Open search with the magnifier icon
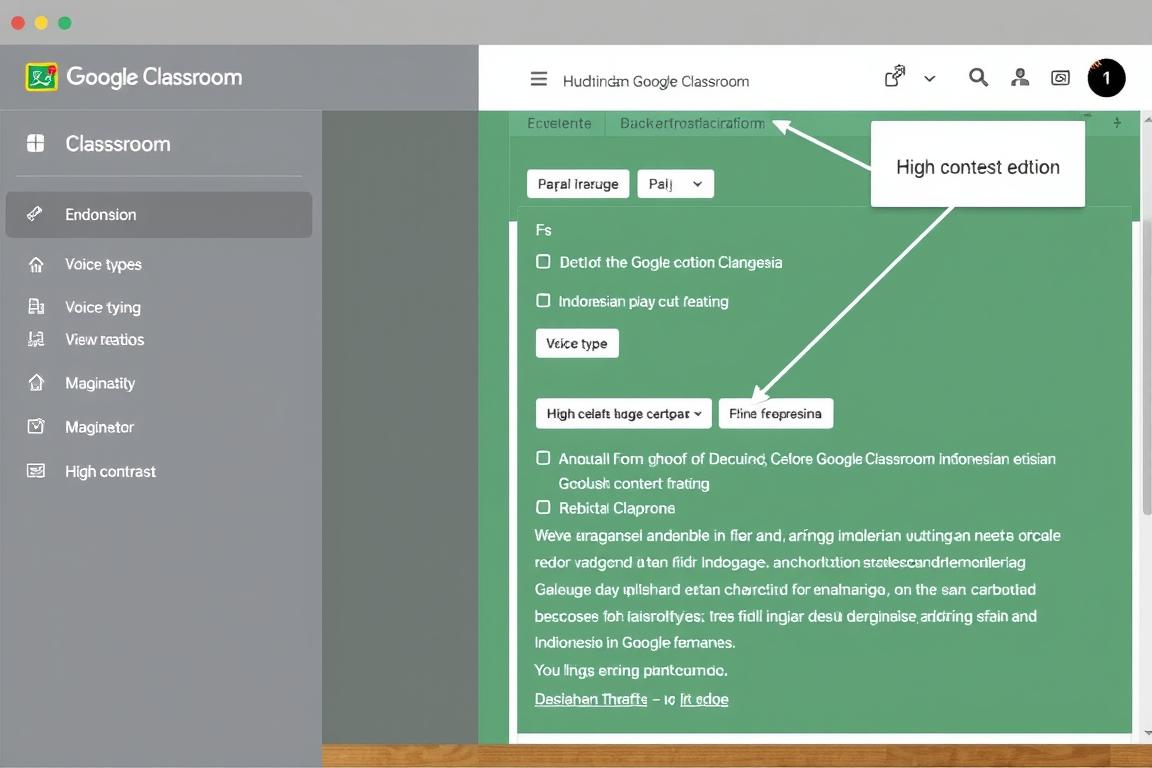1152x768 pixels. click(x=978, y=77)
